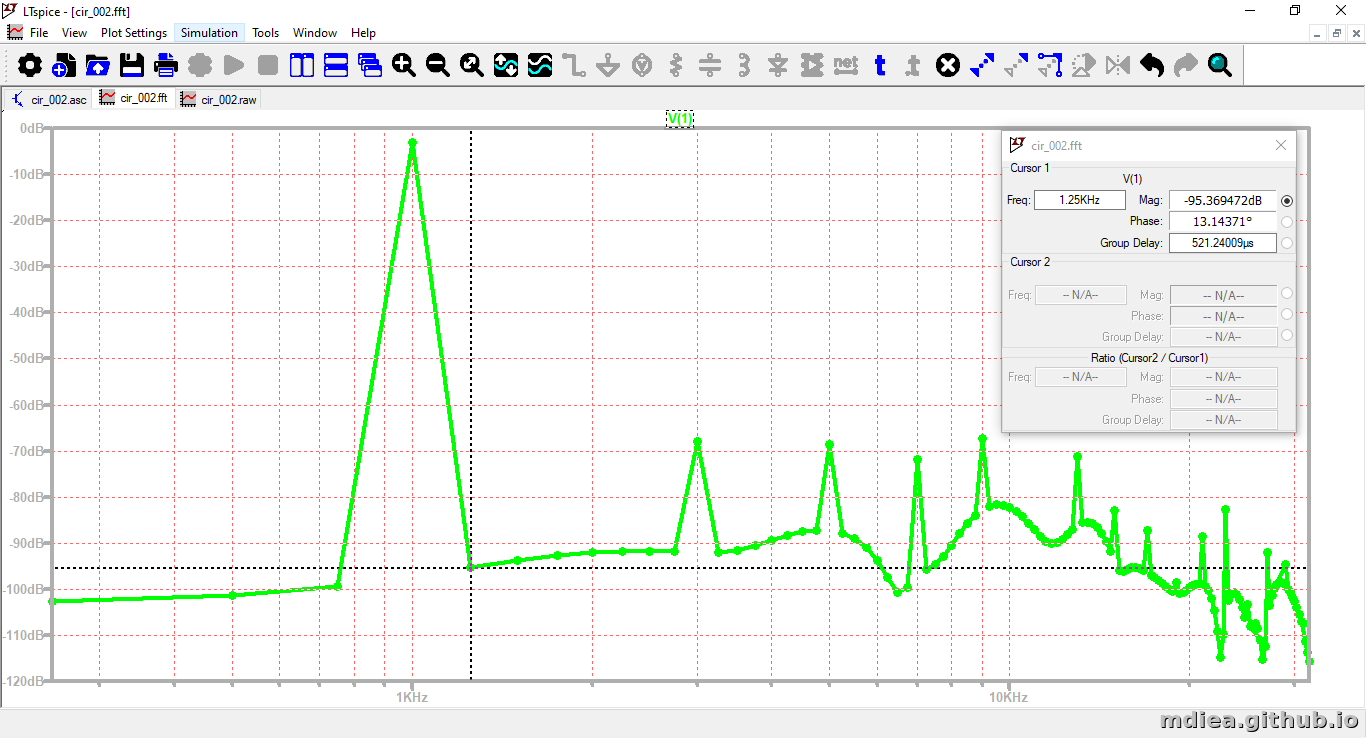
Task: Click the Stop simulation square icon
Action: [x=268, y=66]
